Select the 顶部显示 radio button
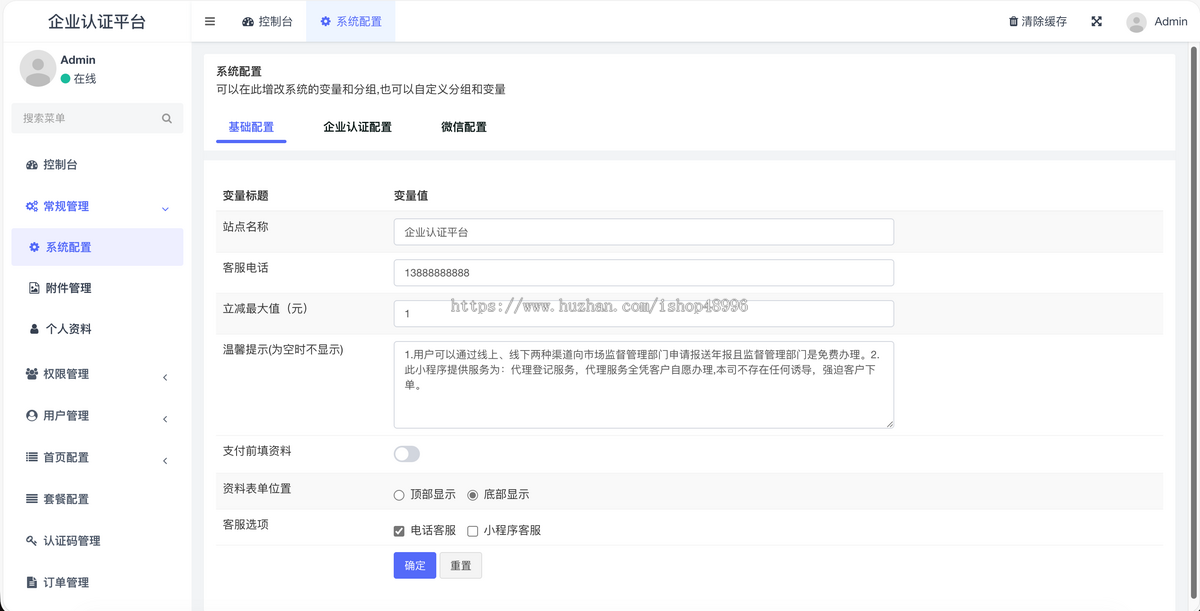Viewport: 1200px width, 611px height. click(x=399, y=495)
